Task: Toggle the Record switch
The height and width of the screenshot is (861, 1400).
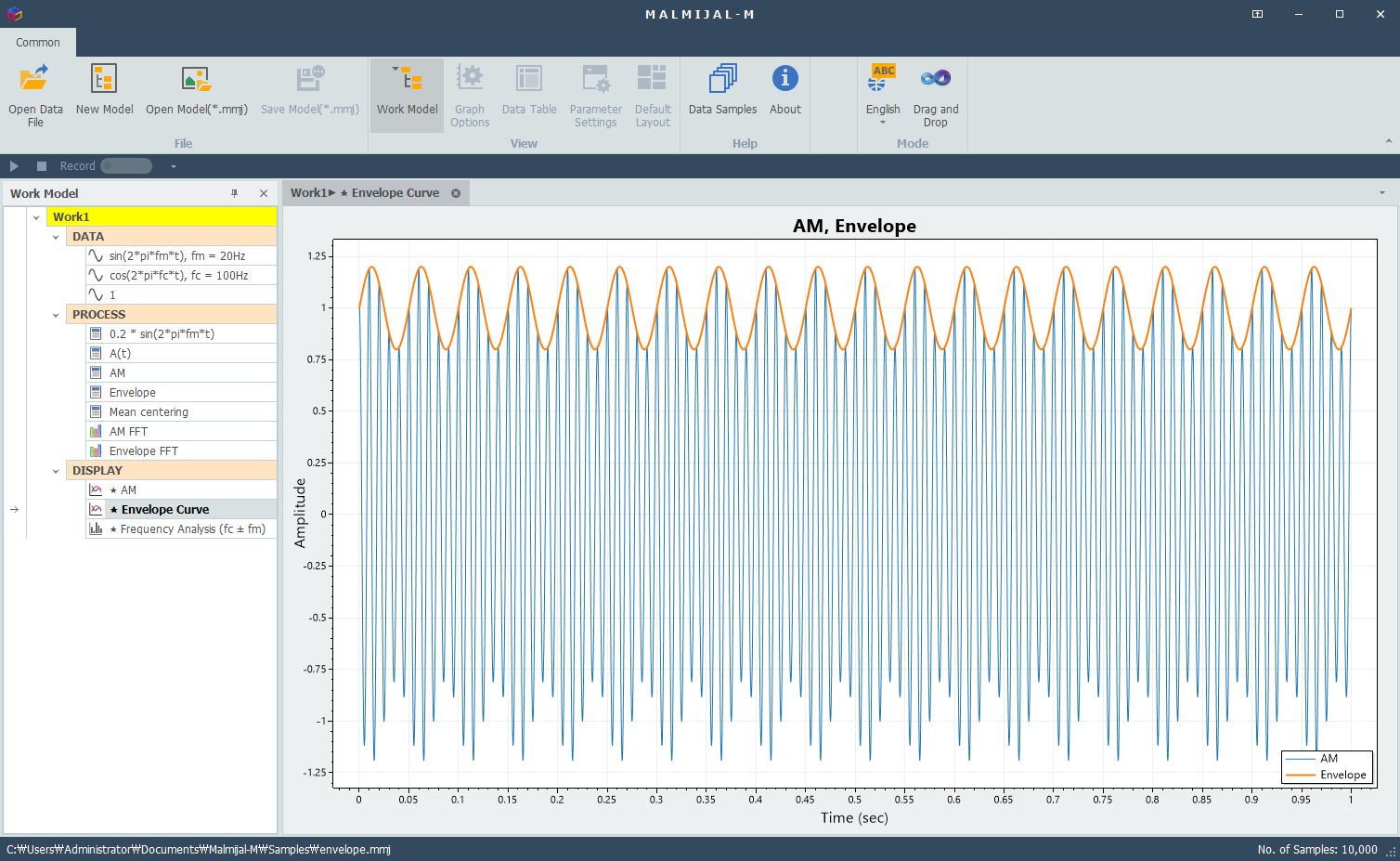Action: tap(126, 166)
